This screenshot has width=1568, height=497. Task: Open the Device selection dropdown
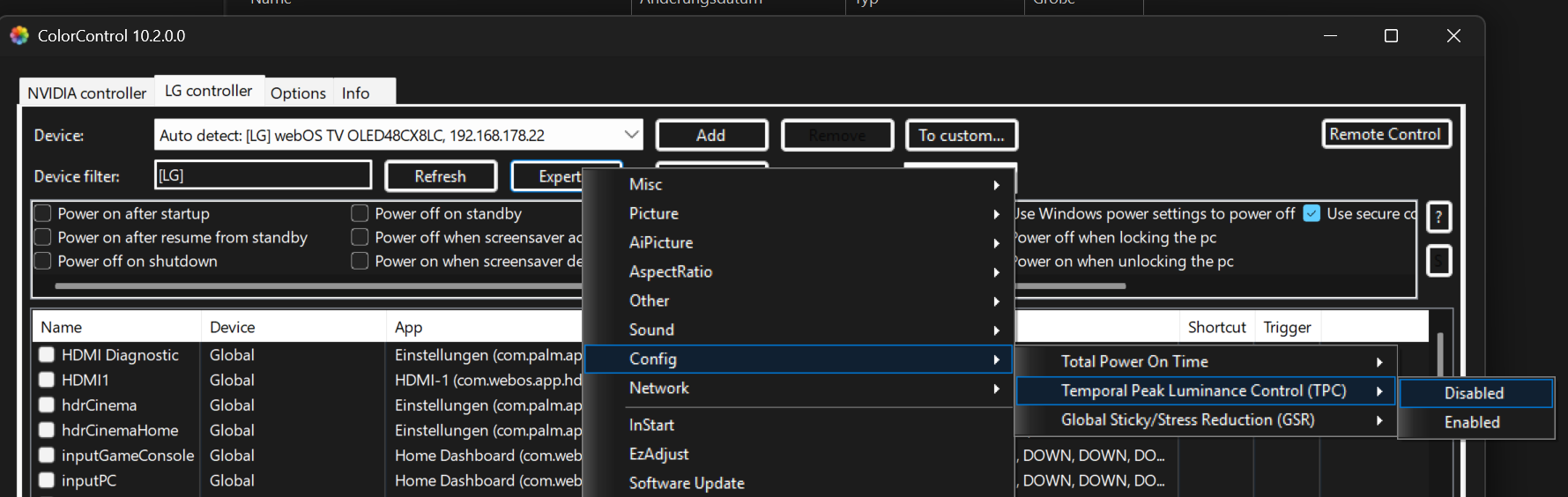point(398,135)
